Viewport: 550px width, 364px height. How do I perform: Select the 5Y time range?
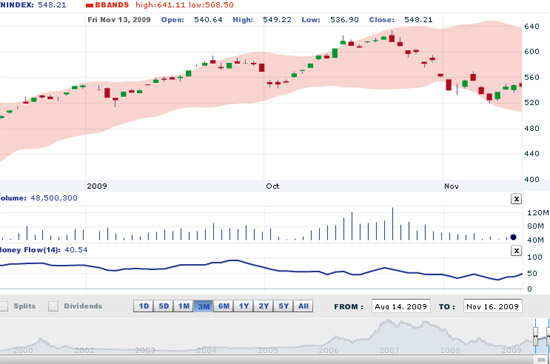pos(283,306)
